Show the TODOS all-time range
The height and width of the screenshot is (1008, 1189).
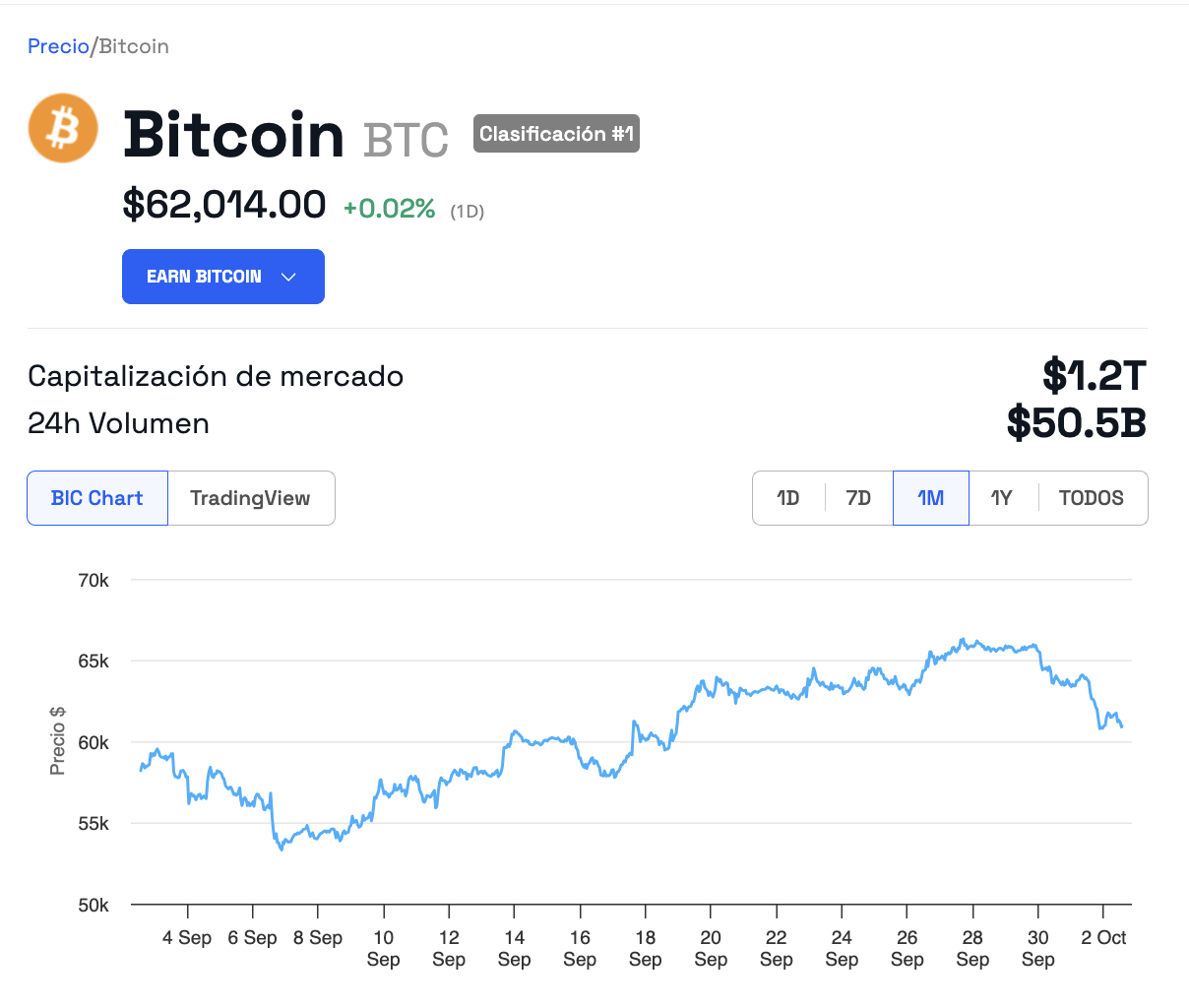pos(1092,498)
